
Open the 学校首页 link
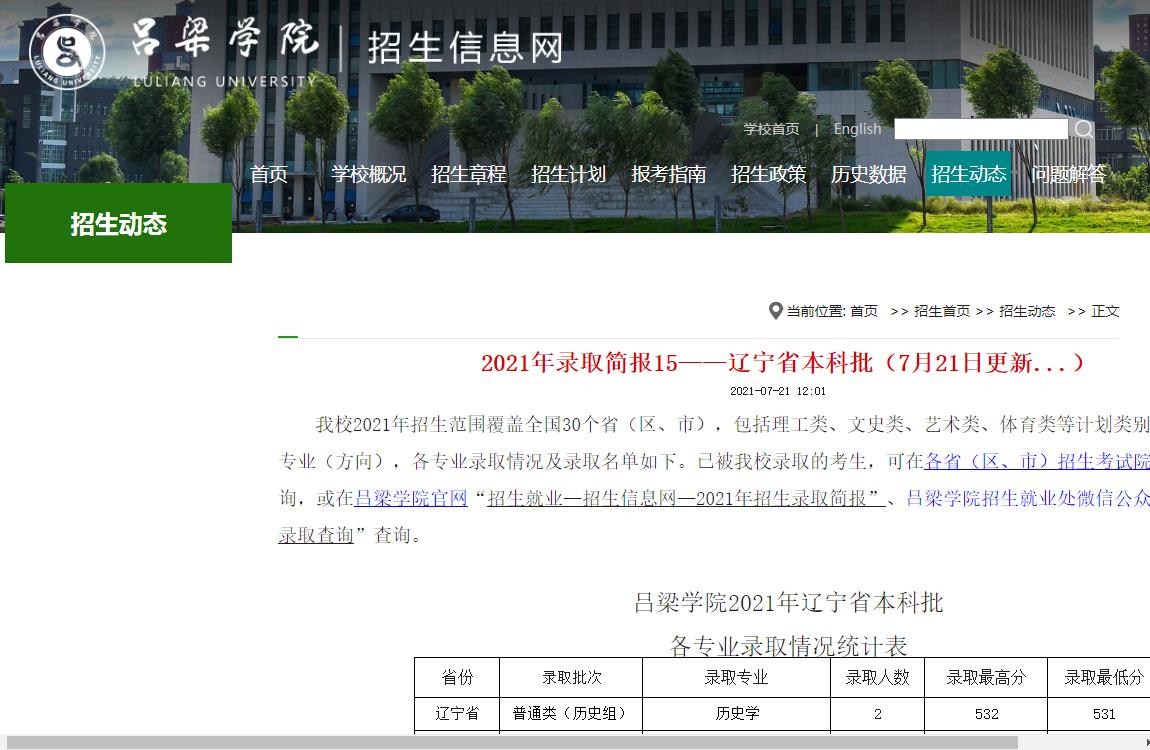click(x=772, y=129)
